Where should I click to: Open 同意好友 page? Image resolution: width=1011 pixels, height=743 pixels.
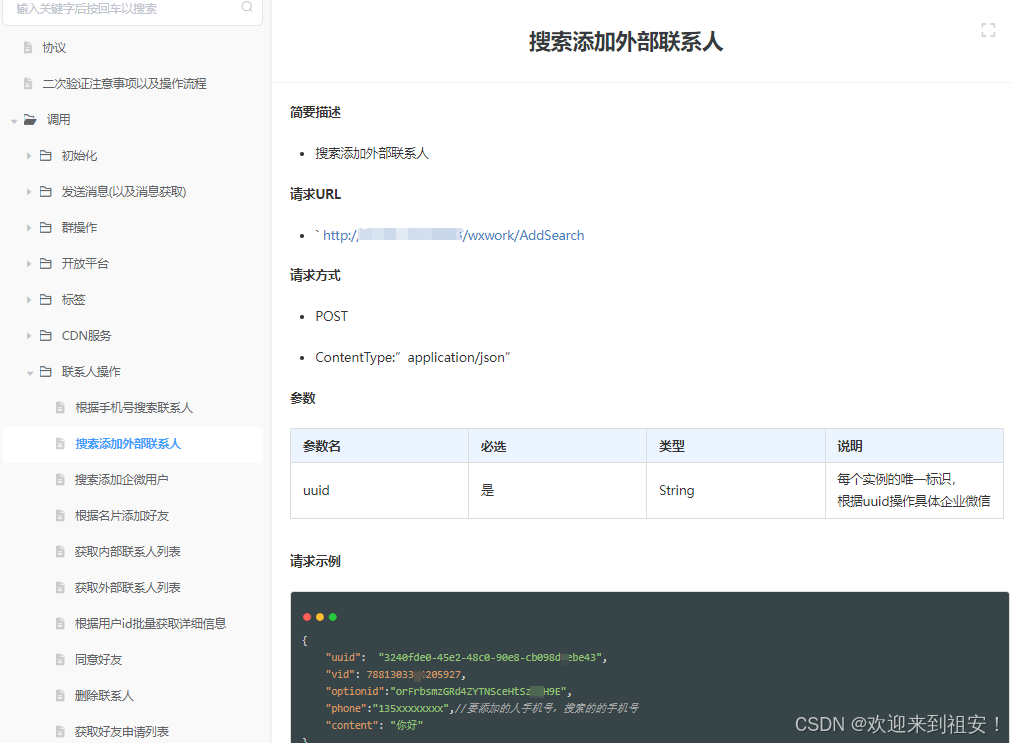pyautogui.click(x=99, y=660)
